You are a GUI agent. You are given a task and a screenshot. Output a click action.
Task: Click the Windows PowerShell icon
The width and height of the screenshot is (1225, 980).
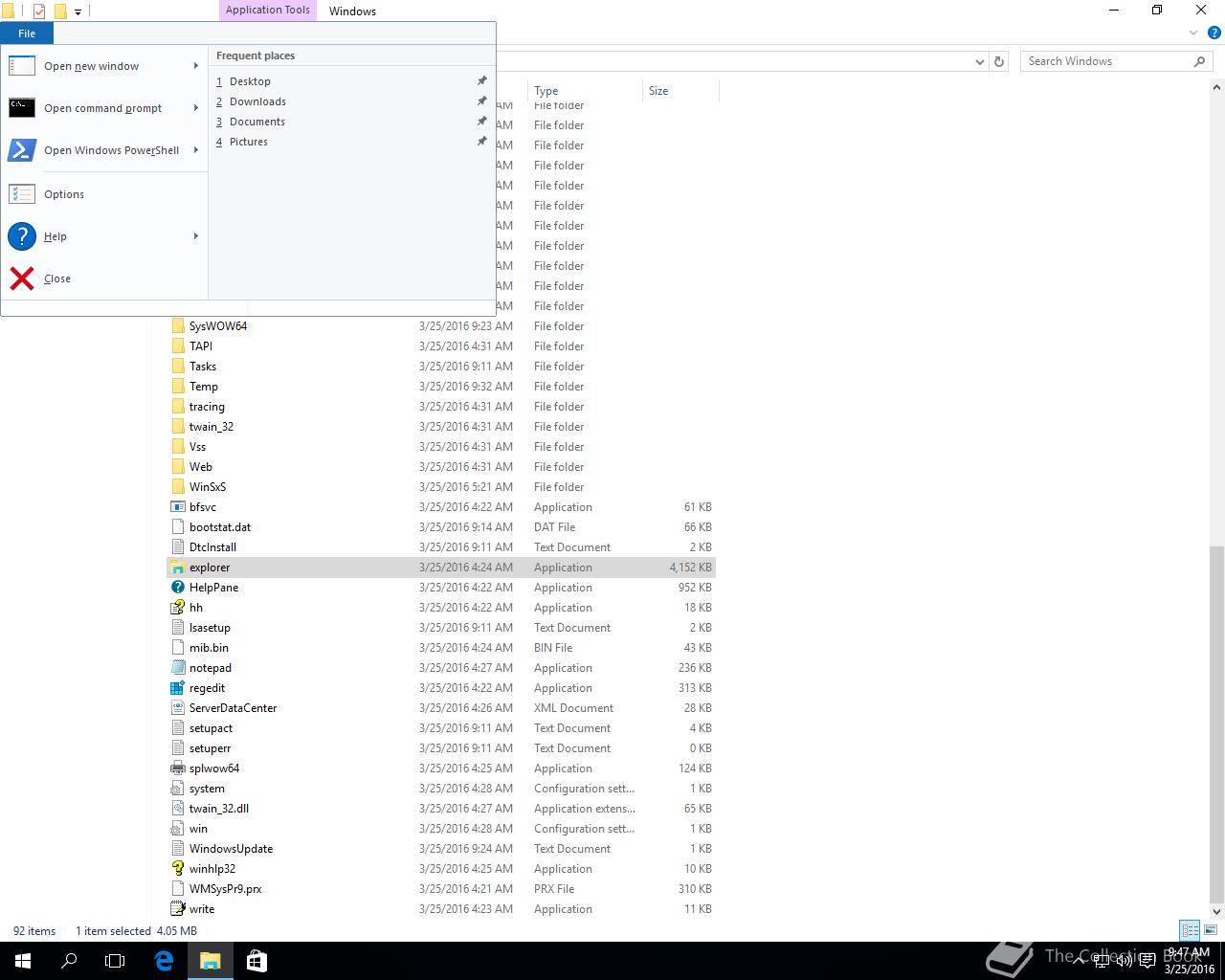coord(22,150)
